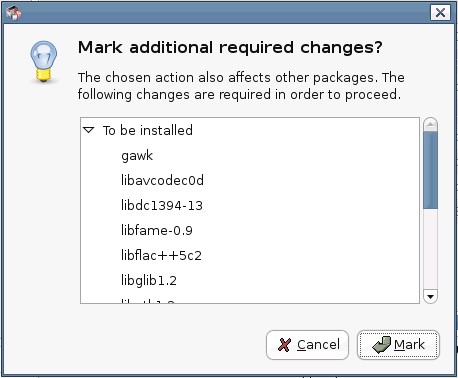
Task: Close the dialog with the title bar X
Action: tap(440, 13)
